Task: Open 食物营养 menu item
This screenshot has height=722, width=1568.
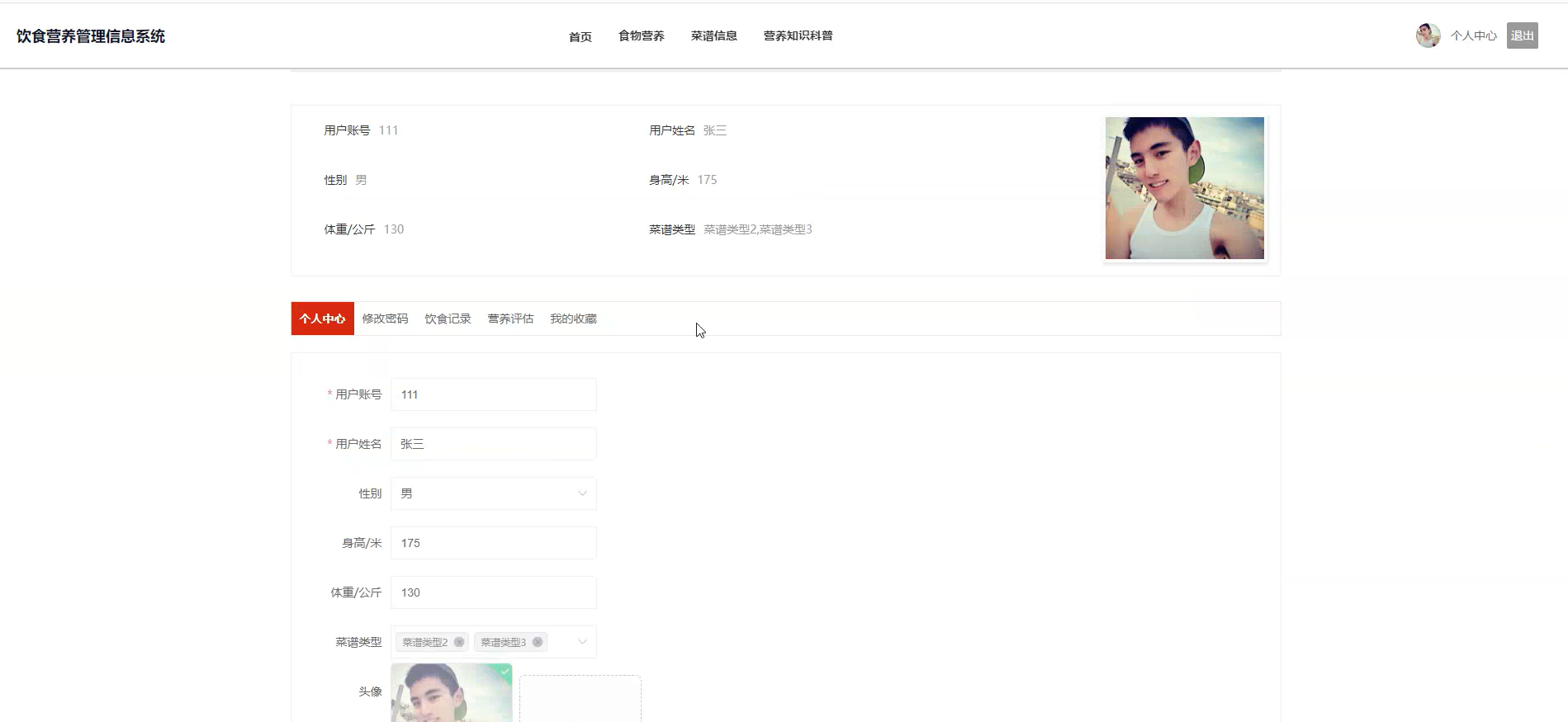Action: click(x=642, y=35)
